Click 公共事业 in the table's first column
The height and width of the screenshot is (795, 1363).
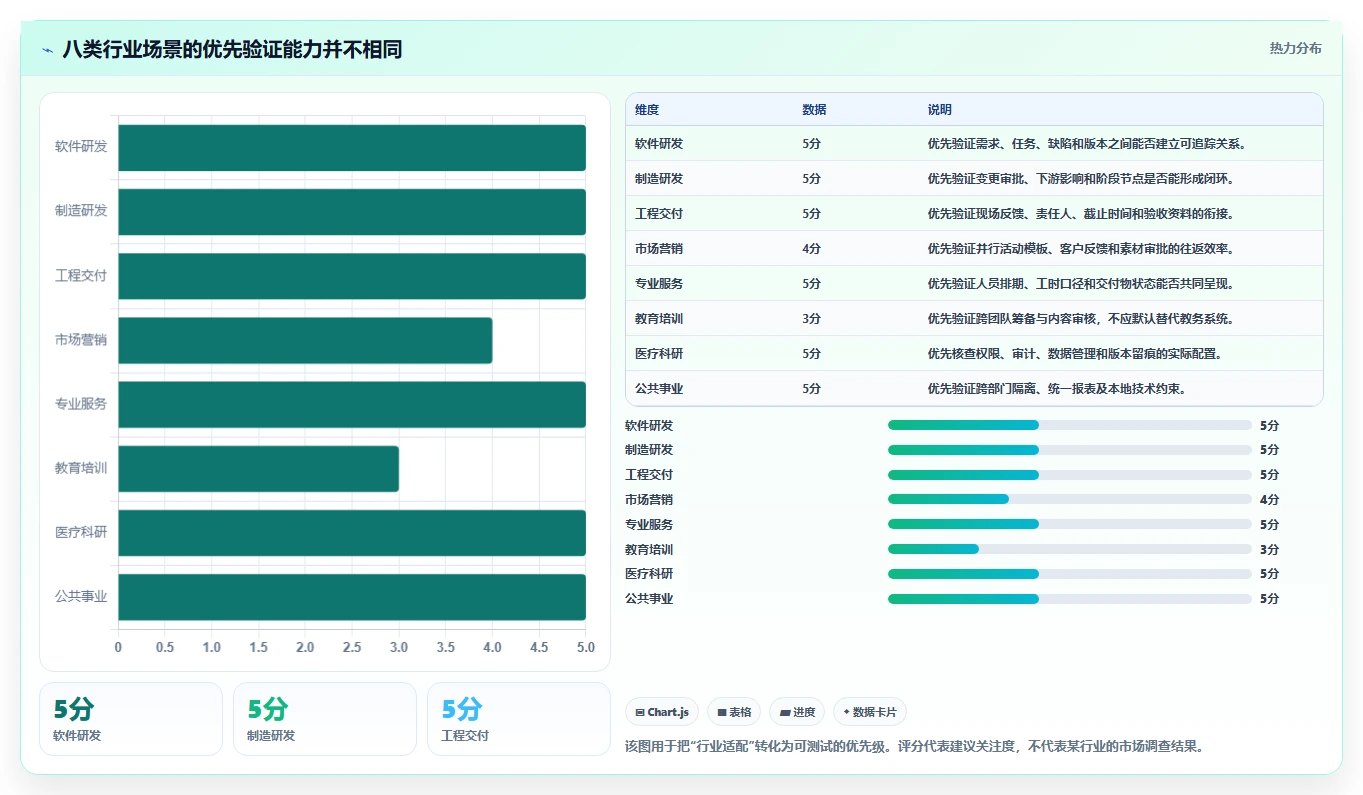click(x=659, y=389)
